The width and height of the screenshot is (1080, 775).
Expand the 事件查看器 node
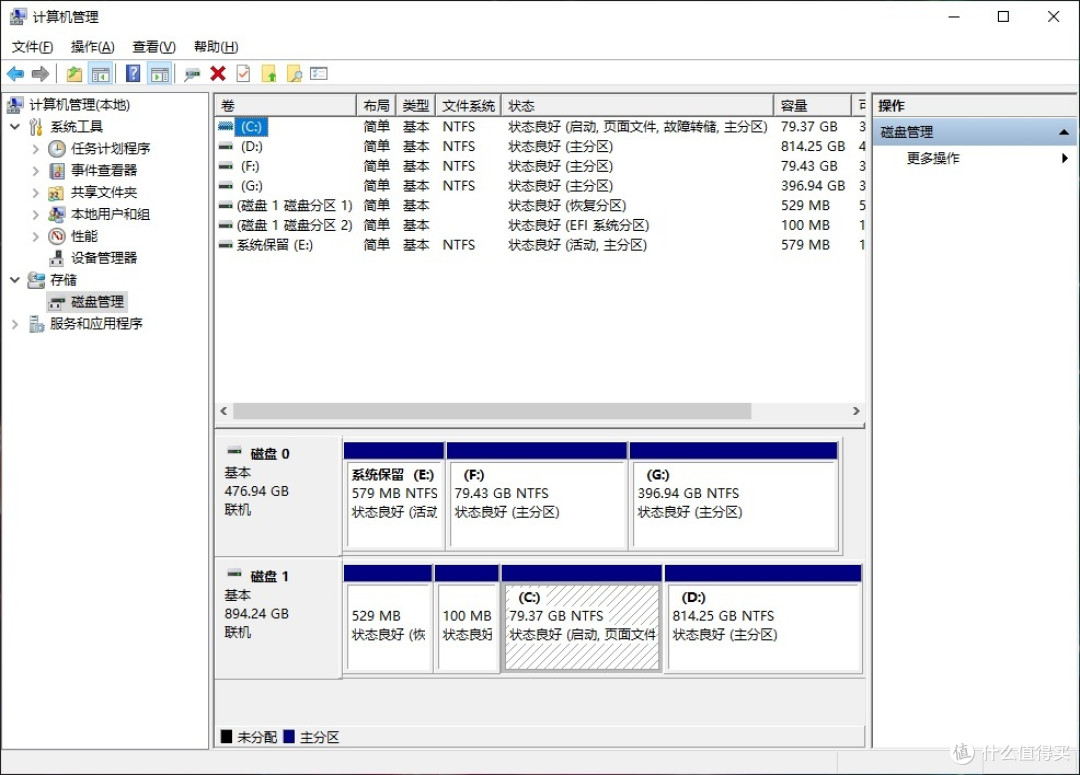click(36, 171)
